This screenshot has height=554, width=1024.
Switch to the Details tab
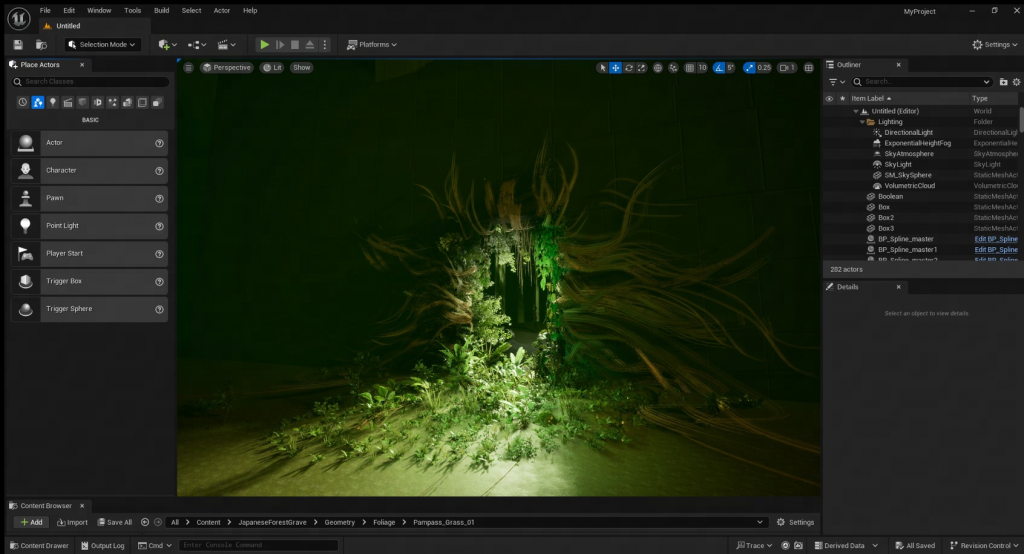click(x=847, y=287)
